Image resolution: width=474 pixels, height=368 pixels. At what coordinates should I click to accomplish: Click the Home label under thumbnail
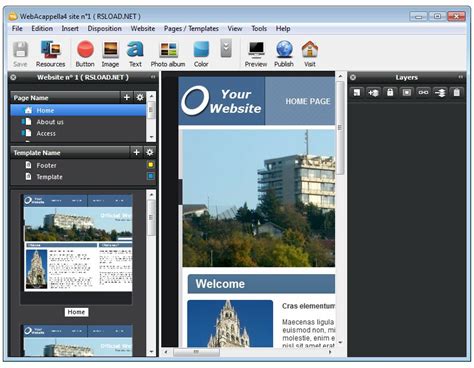(x=76, y=312)
